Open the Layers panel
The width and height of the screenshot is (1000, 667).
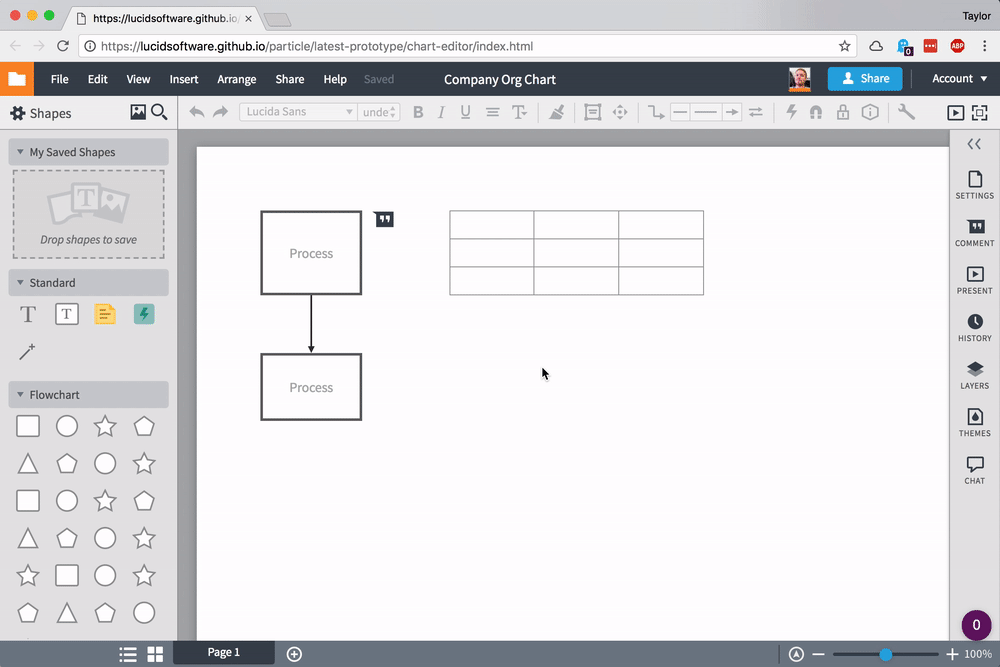974,375
